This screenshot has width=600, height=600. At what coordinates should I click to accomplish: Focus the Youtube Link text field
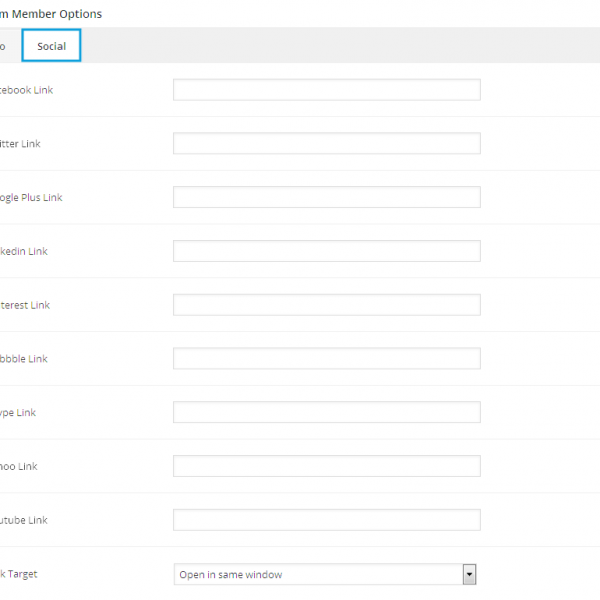326,520
